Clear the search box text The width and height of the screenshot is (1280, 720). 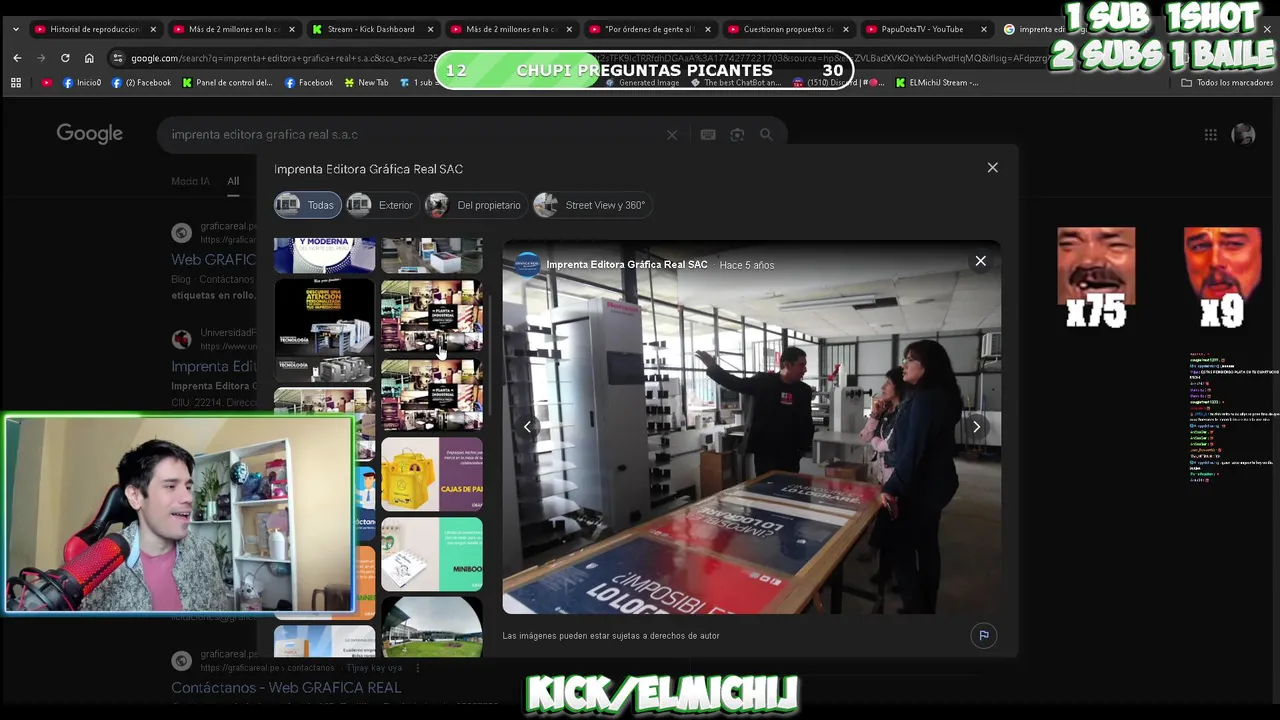pos(672,134)
